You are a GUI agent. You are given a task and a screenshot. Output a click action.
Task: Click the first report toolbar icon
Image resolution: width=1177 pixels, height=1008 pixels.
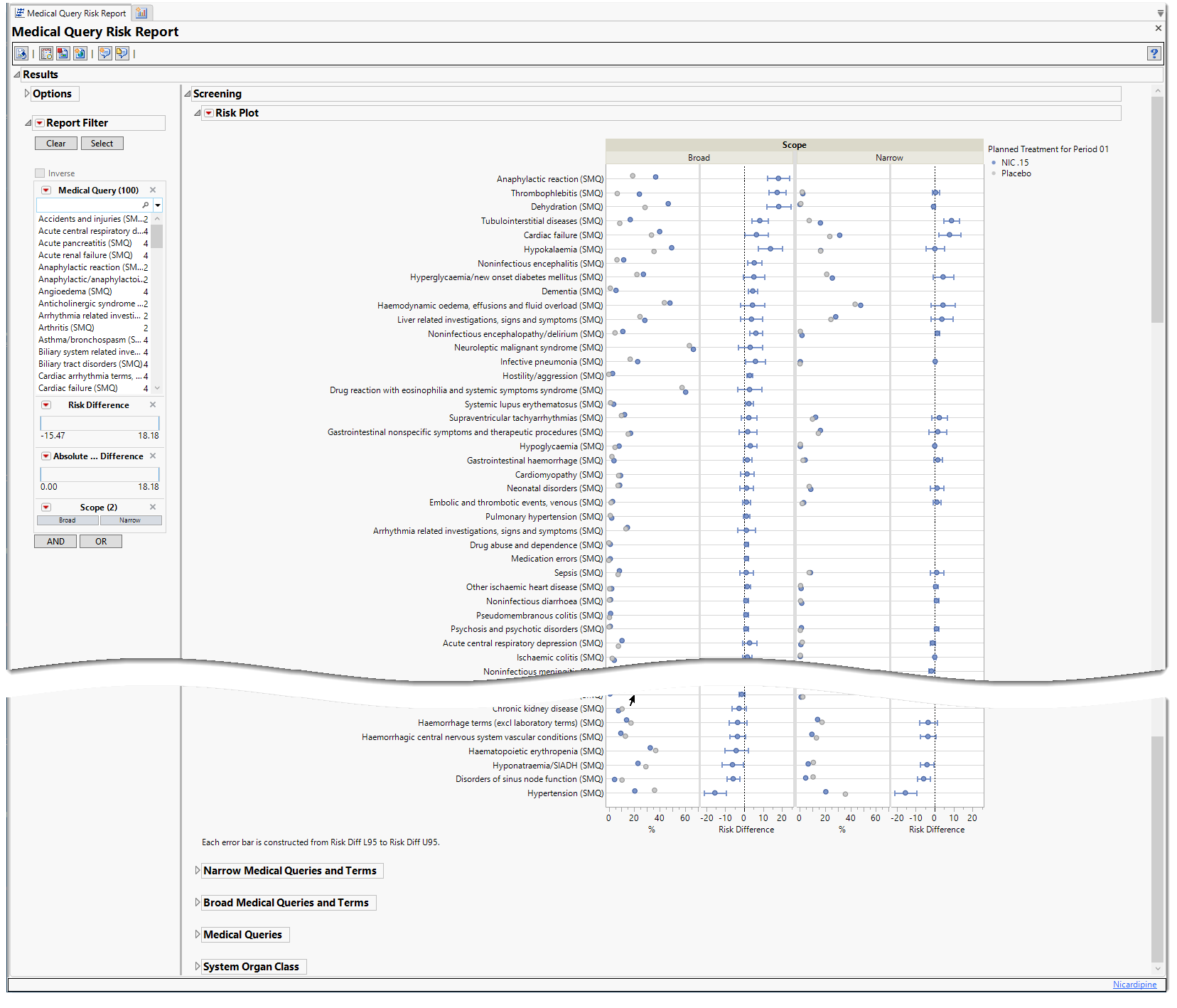[x=21, y=53]
